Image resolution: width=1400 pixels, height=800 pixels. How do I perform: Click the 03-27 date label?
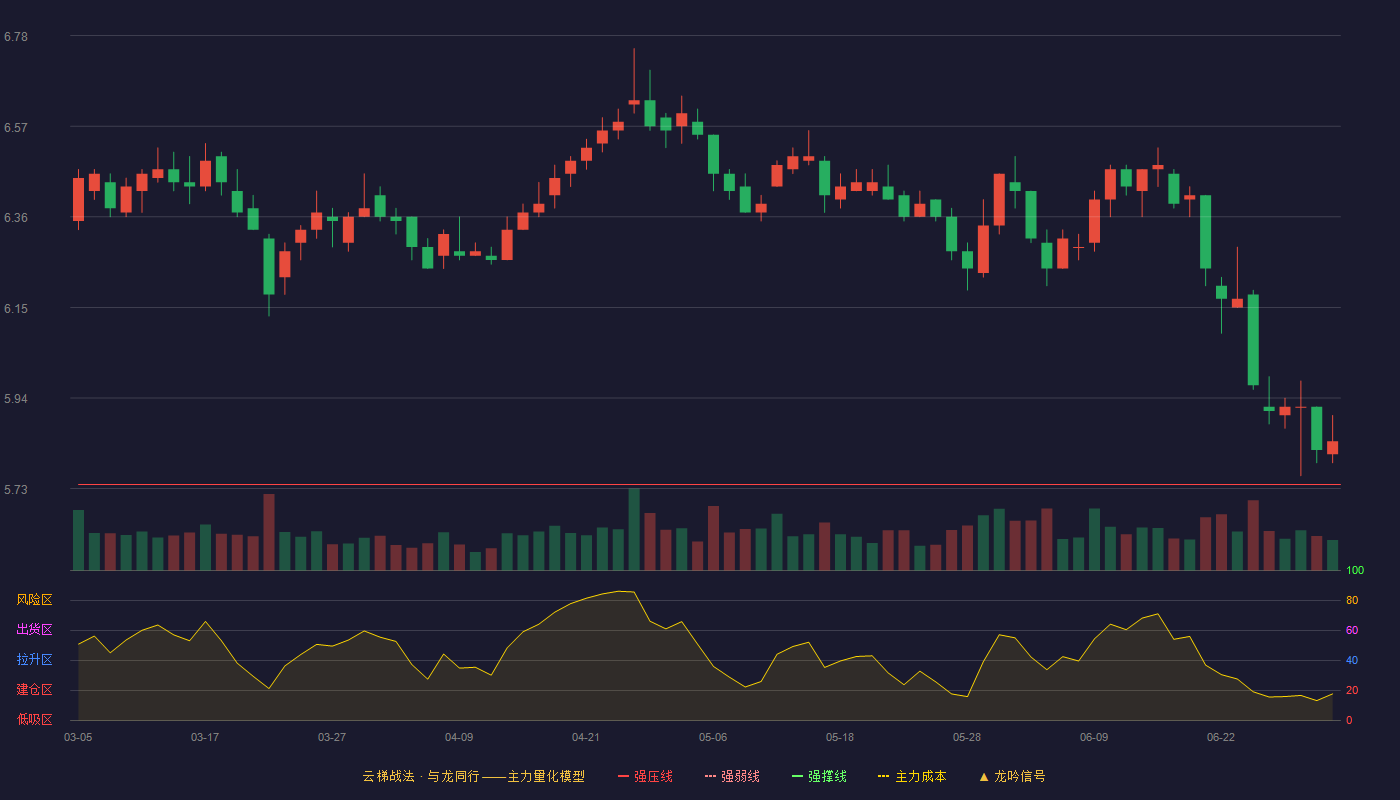pyautogui.click(x=332, y=737)
